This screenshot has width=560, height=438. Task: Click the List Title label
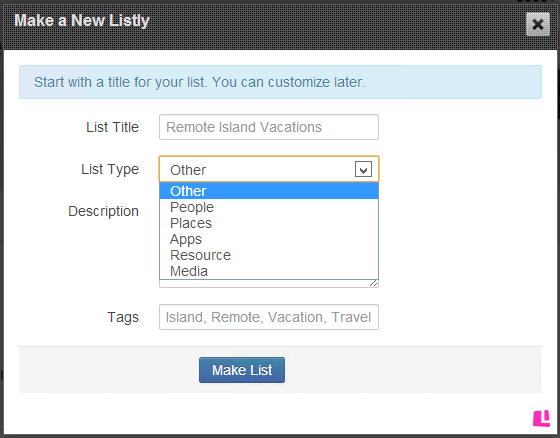click(112, 127)
